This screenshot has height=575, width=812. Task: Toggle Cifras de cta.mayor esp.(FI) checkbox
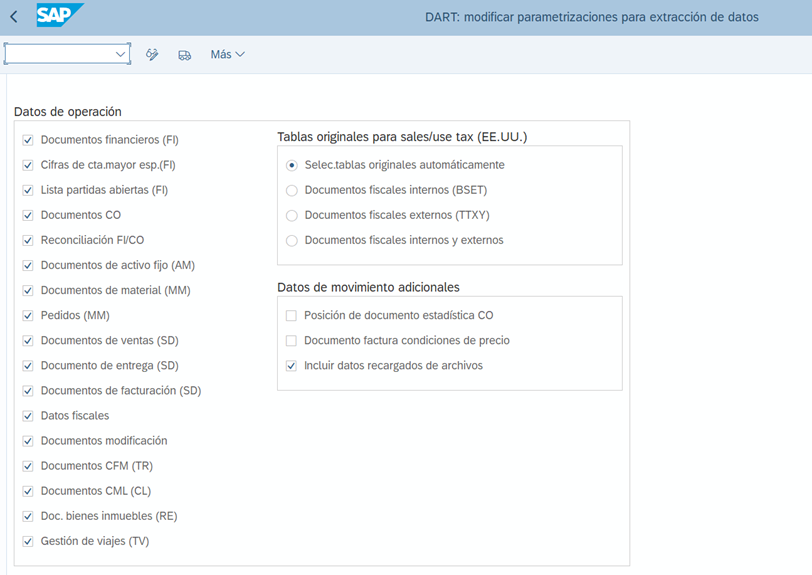[x=28, y=165]
